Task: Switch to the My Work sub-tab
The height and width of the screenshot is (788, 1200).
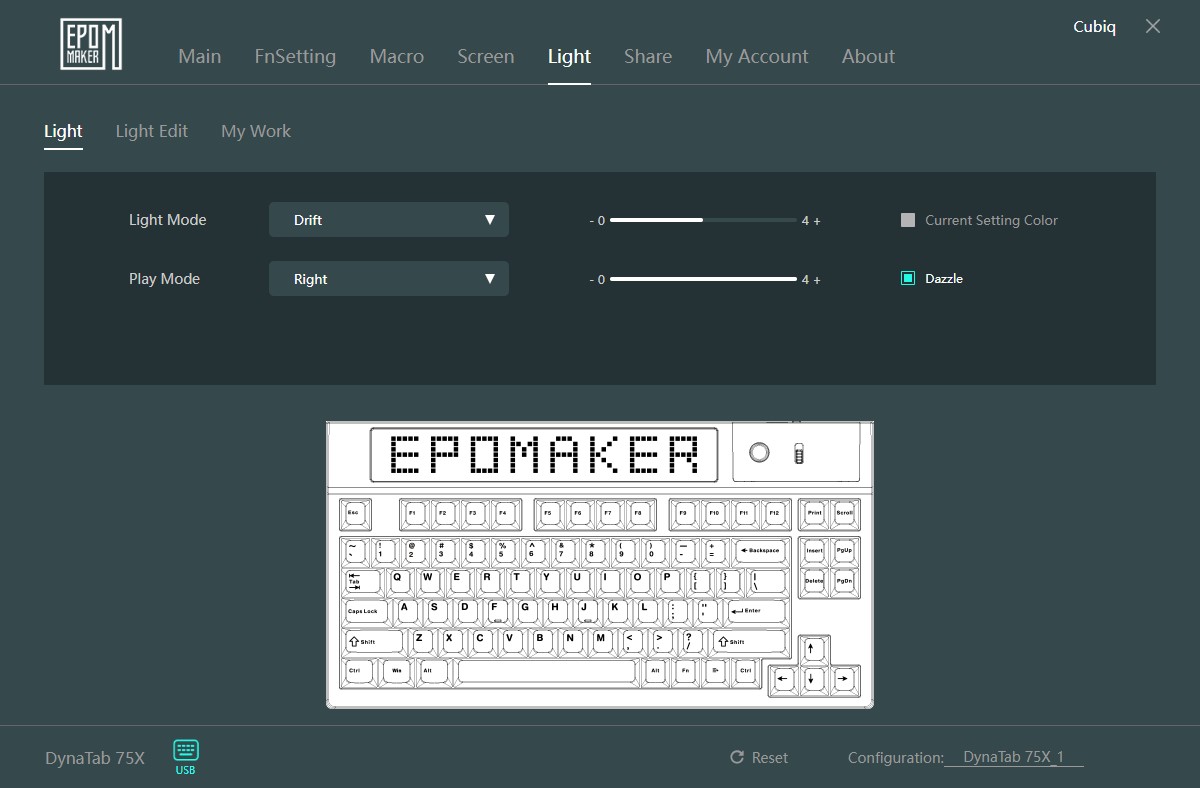Action: (x=256, y=131)
